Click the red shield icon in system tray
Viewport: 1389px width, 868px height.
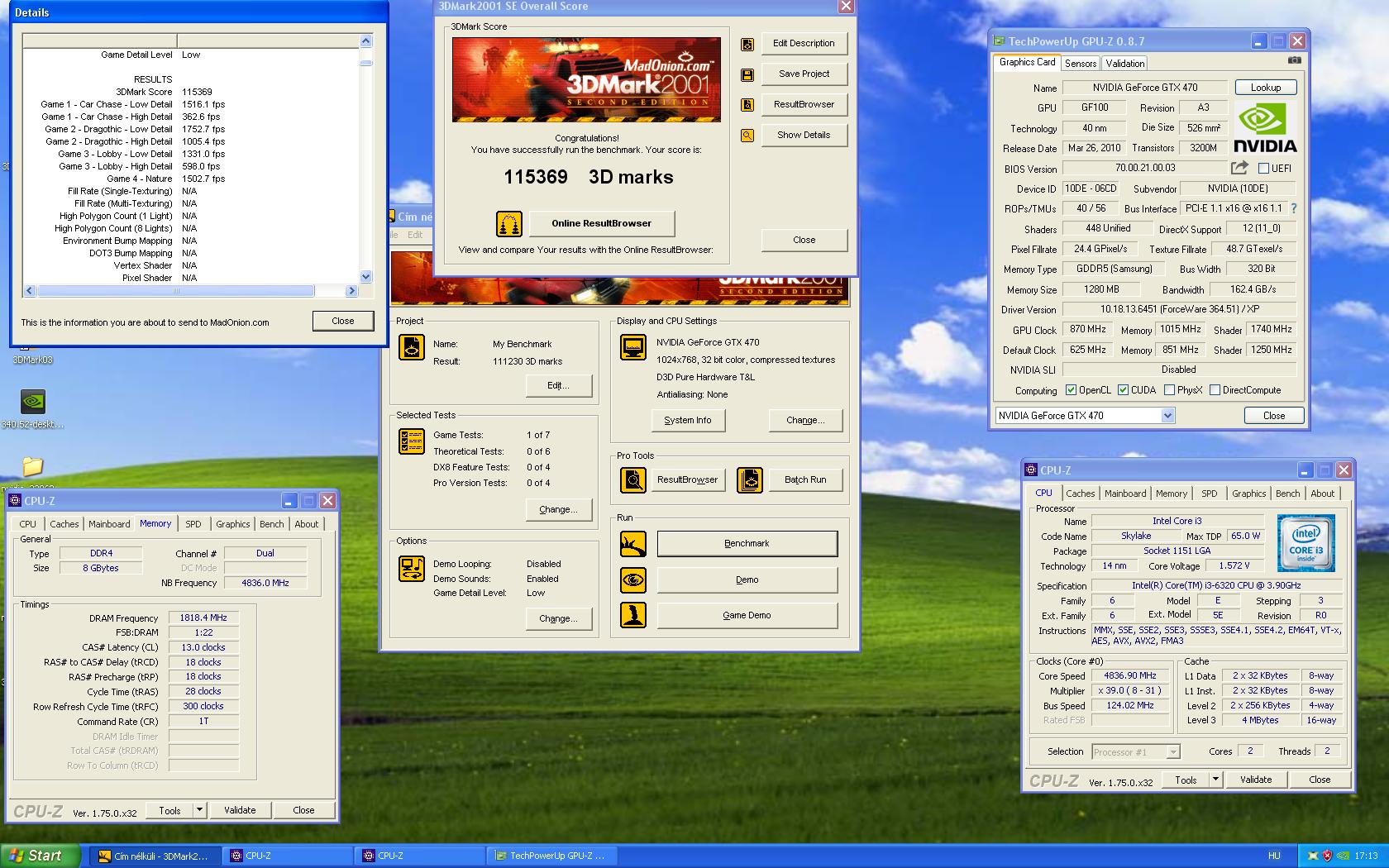click(x=1328, y=856)
